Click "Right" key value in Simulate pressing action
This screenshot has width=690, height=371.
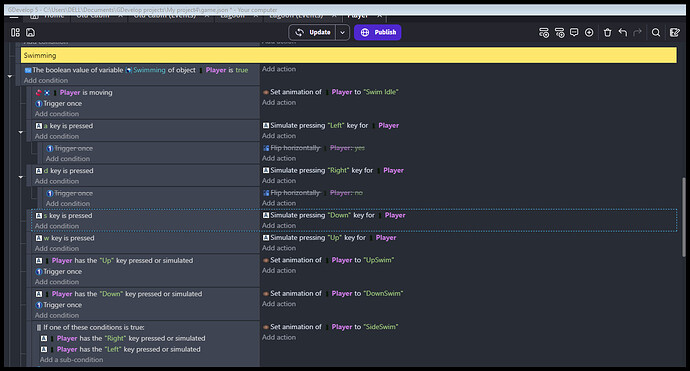[338, 170]
